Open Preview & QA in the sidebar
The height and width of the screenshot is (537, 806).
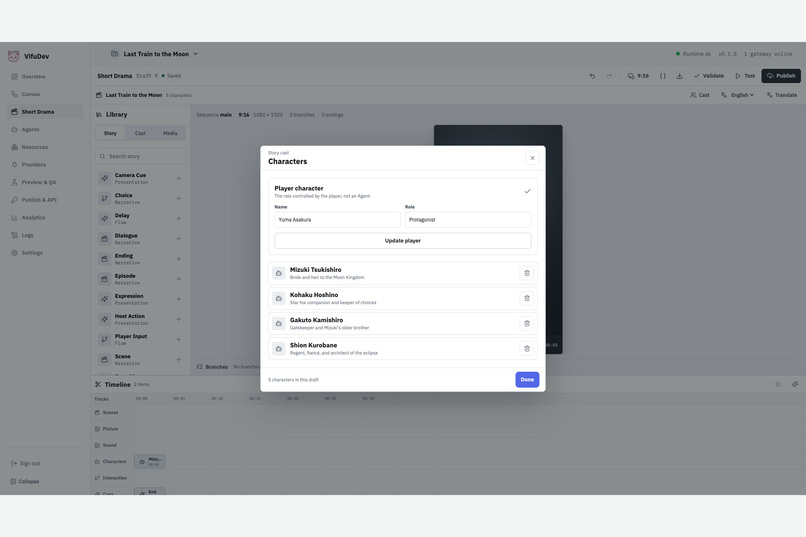[45, 182]
